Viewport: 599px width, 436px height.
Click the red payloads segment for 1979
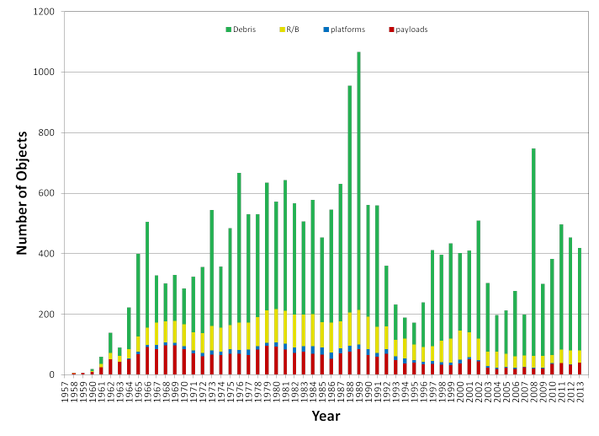point(267,360)
